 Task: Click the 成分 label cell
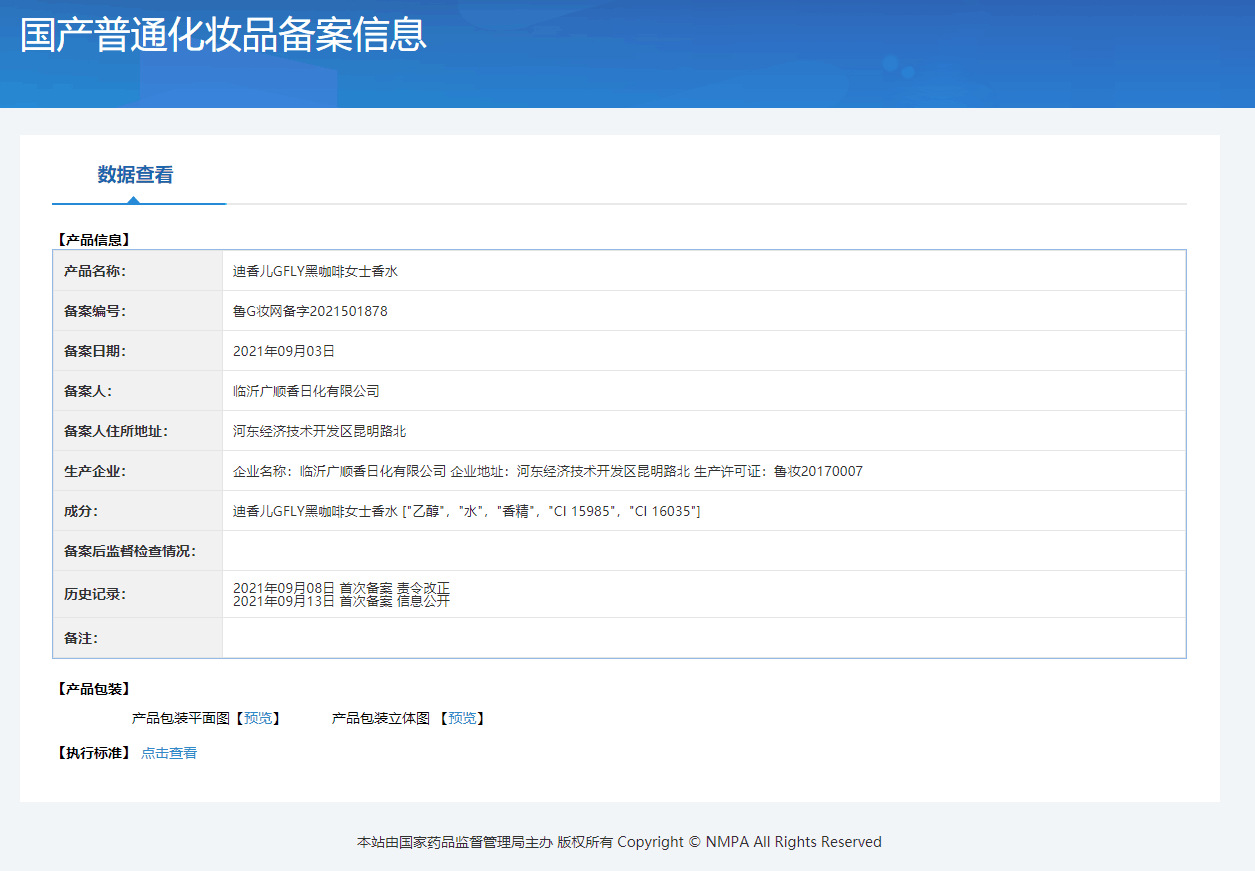pyautogui.click(x=138, y=511)
